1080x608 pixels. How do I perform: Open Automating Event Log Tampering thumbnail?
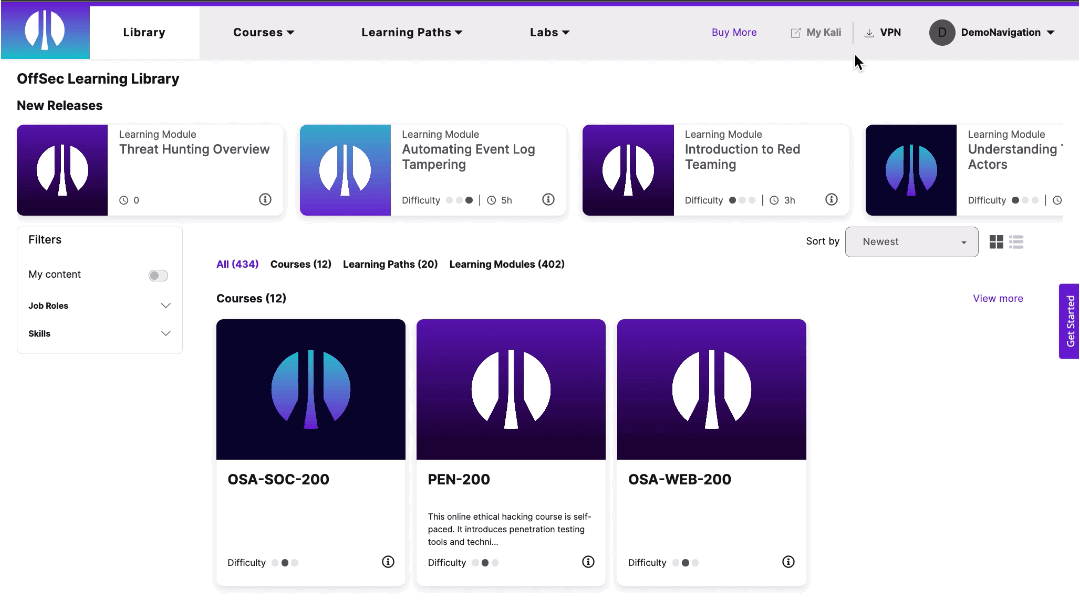[x=345, y=170]
